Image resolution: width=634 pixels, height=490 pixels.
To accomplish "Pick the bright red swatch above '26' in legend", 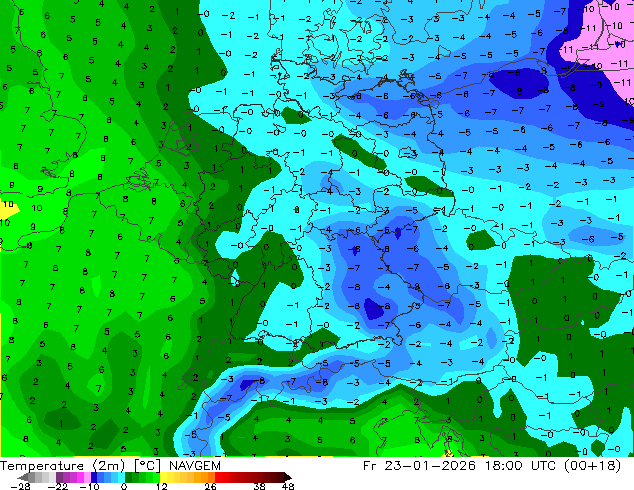I will tap(218, 477).
